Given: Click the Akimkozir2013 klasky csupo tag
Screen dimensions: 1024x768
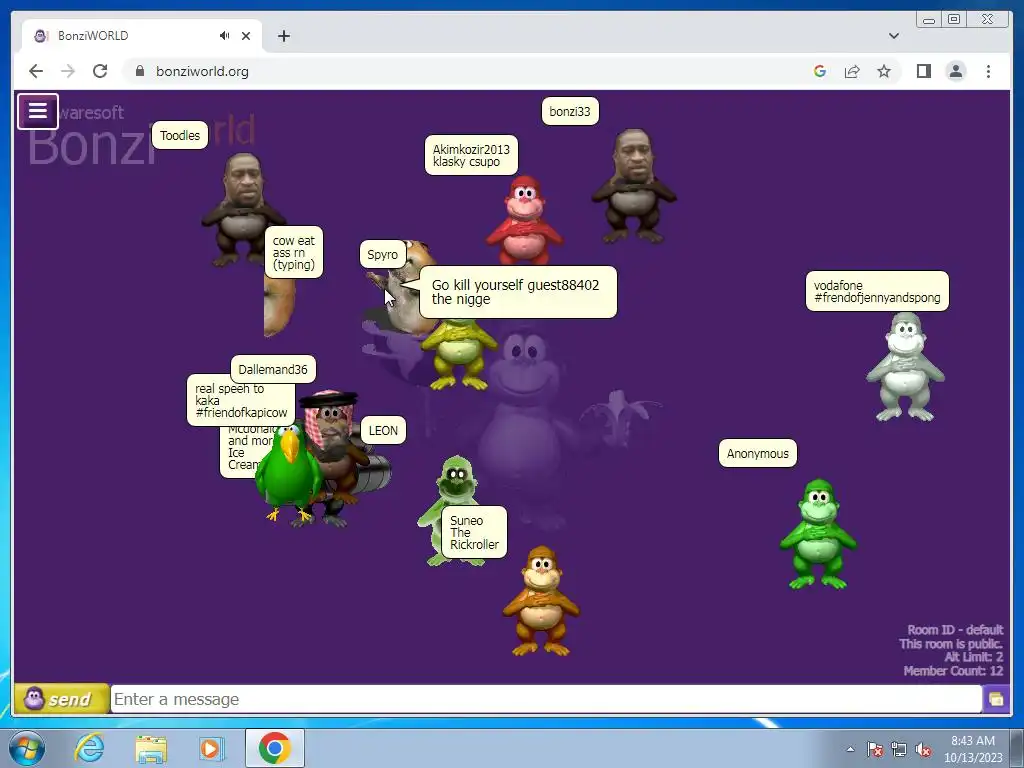Looking at the screenshot, I should coord(471,155).
